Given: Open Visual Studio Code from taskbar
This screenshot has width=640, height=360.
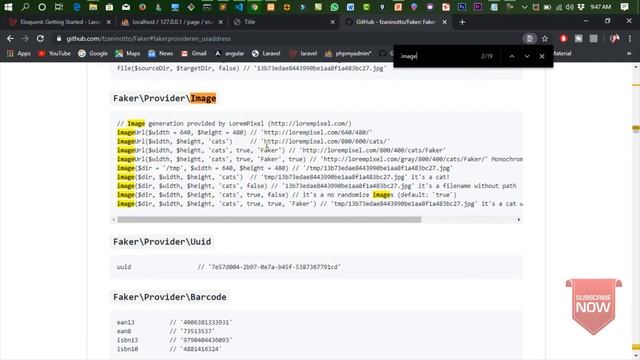Looking at the screenshot, I should (239, 7).
